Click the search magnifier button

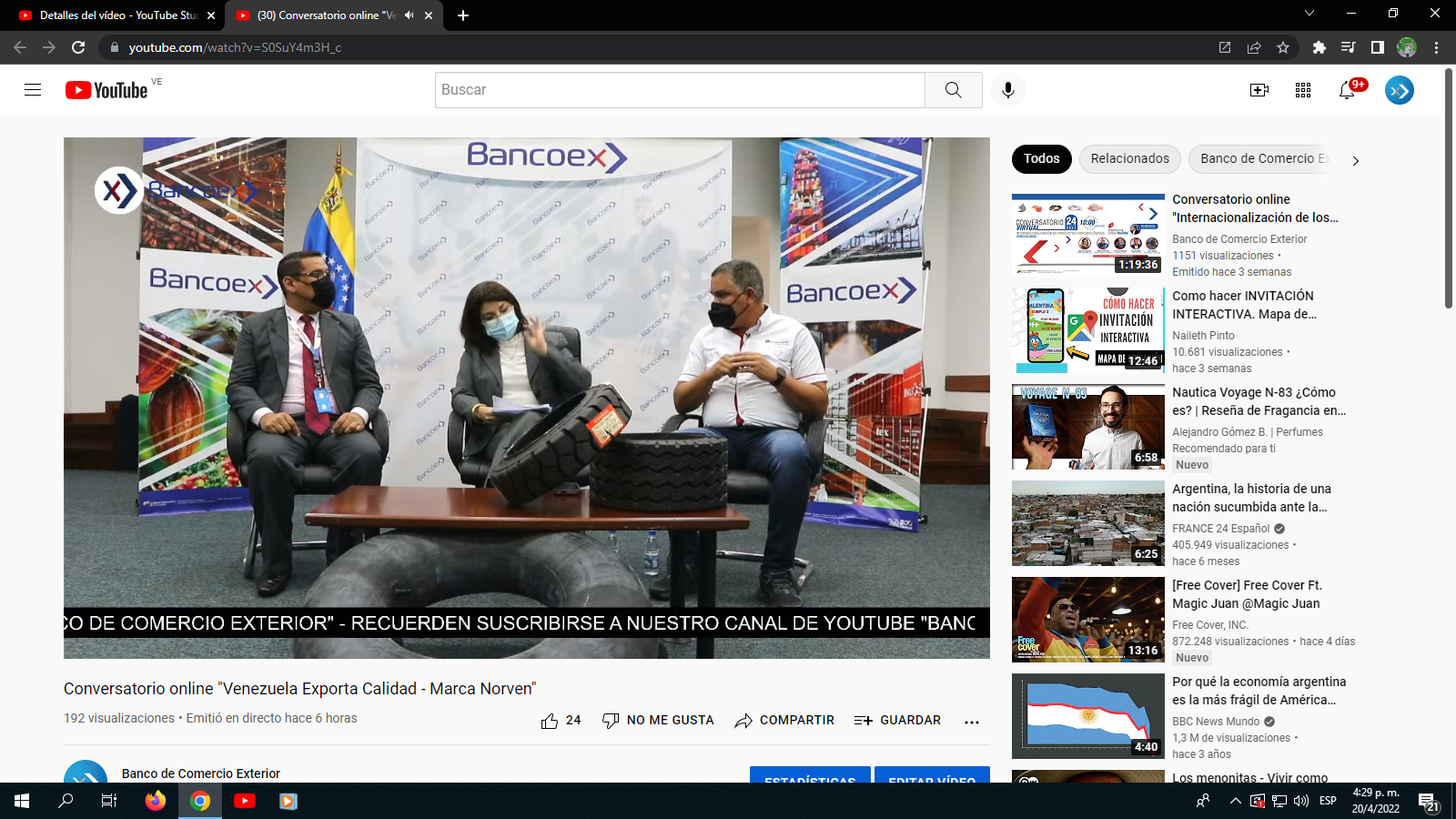953,90
